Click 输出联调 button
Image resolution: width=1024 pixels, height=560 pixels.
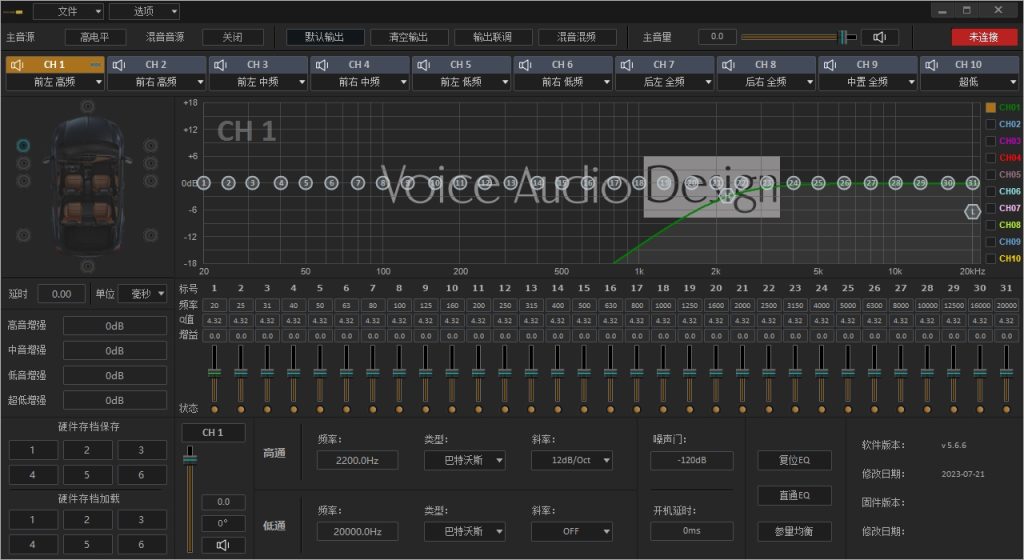click(x=493, y=37)
